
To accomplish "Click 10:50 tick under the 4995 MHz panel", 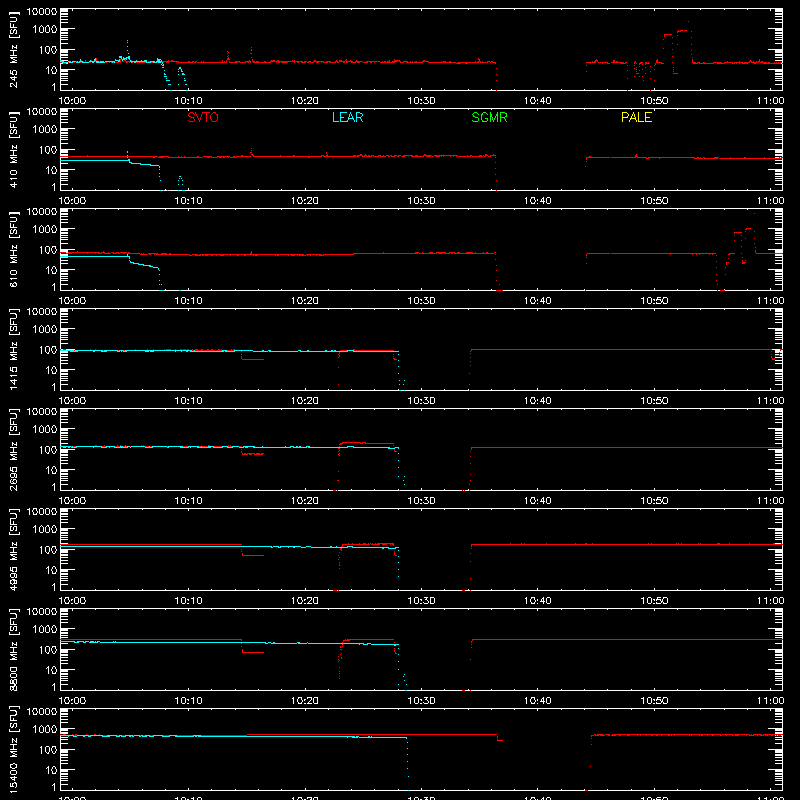I will (654, 601).
